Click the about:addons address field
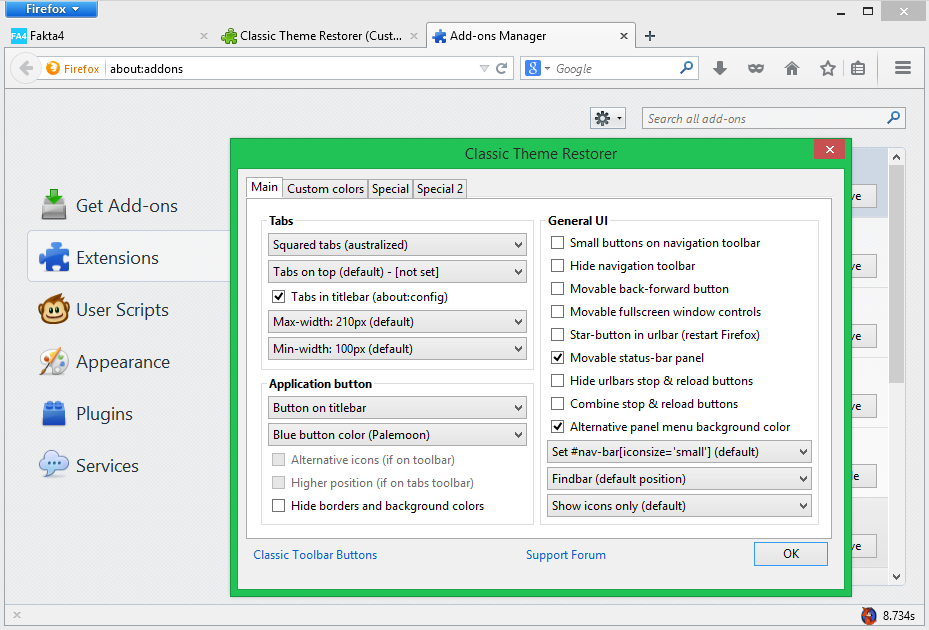This screenshot has width=929, height=630. pyautogui.click(x=293, y=69)
